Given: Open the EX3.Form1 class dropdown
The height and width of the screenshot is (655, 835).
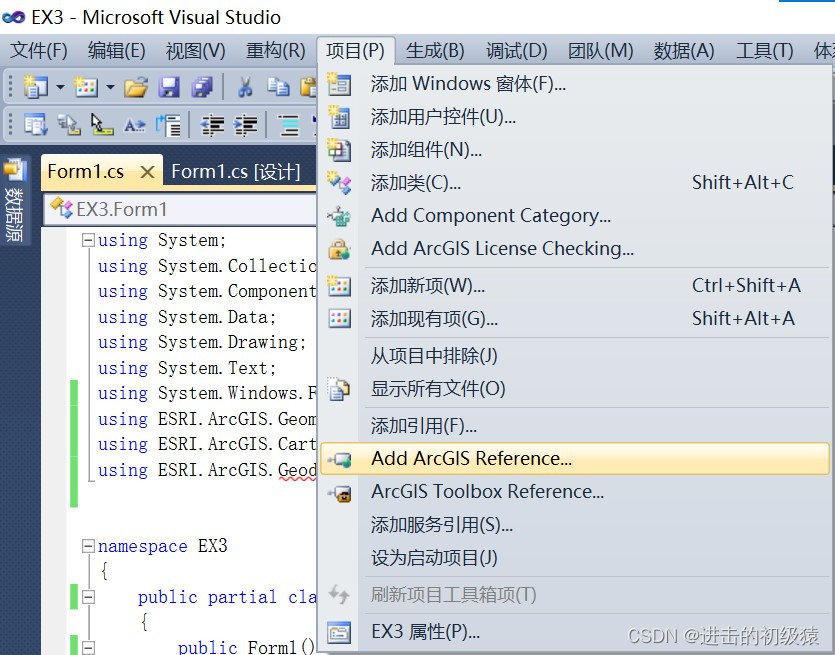Looking at the screenshot, I should [180, 209].
